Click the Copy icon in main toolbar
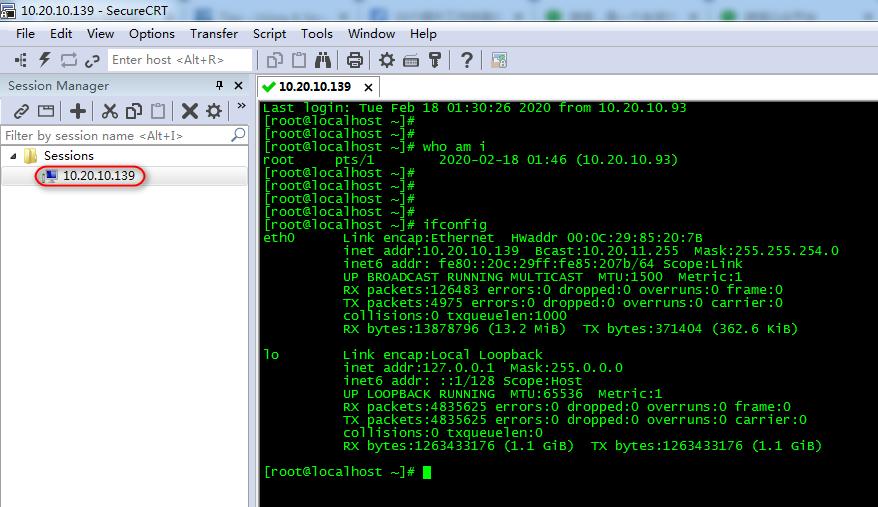 click(275, 60)
